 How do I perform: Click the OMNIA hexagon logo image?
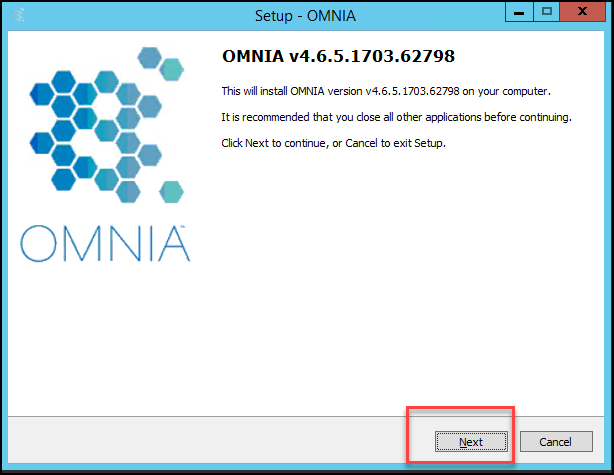(107, 125)
